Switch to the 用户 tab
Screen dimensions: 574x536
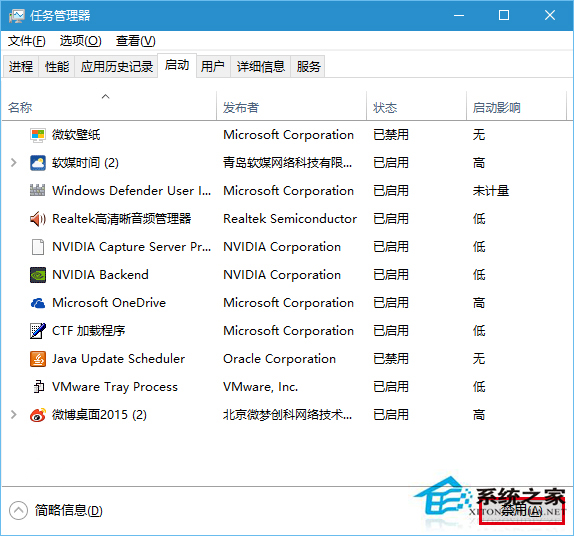point(213,67)
